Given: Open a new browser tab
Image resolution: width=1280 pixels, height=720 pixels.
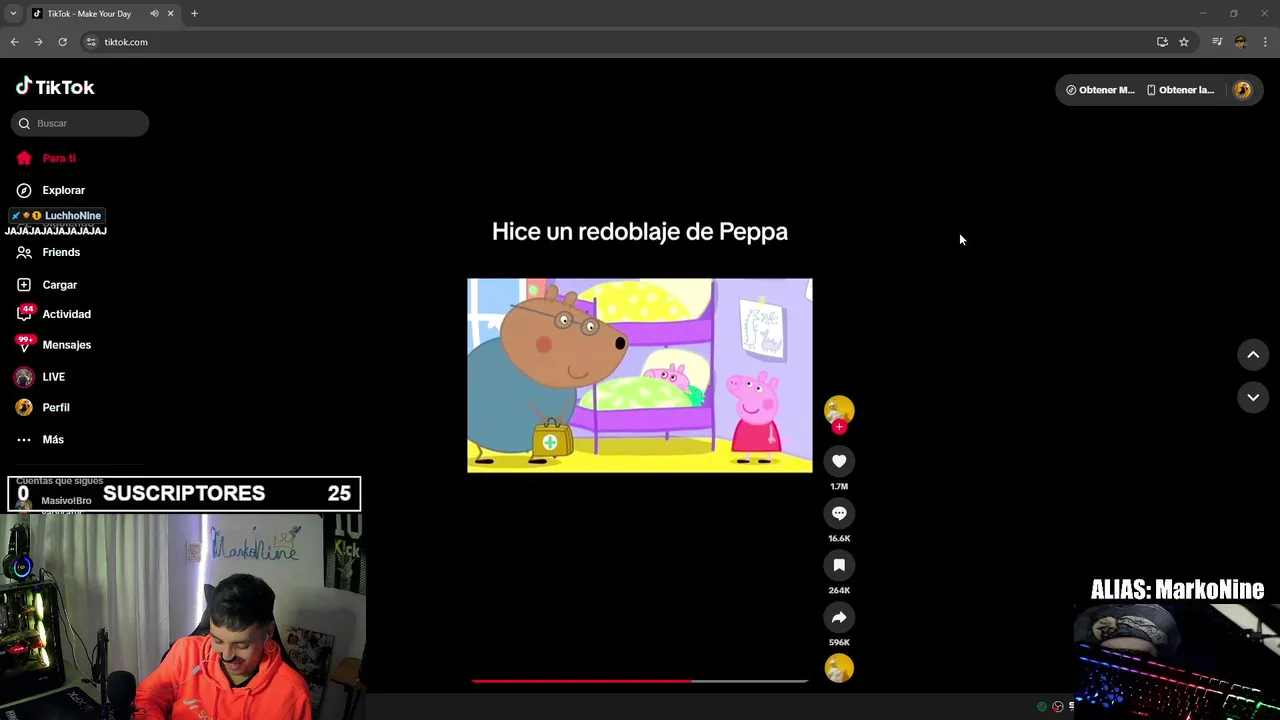Looking at the screenshot, I should (194, 14).
